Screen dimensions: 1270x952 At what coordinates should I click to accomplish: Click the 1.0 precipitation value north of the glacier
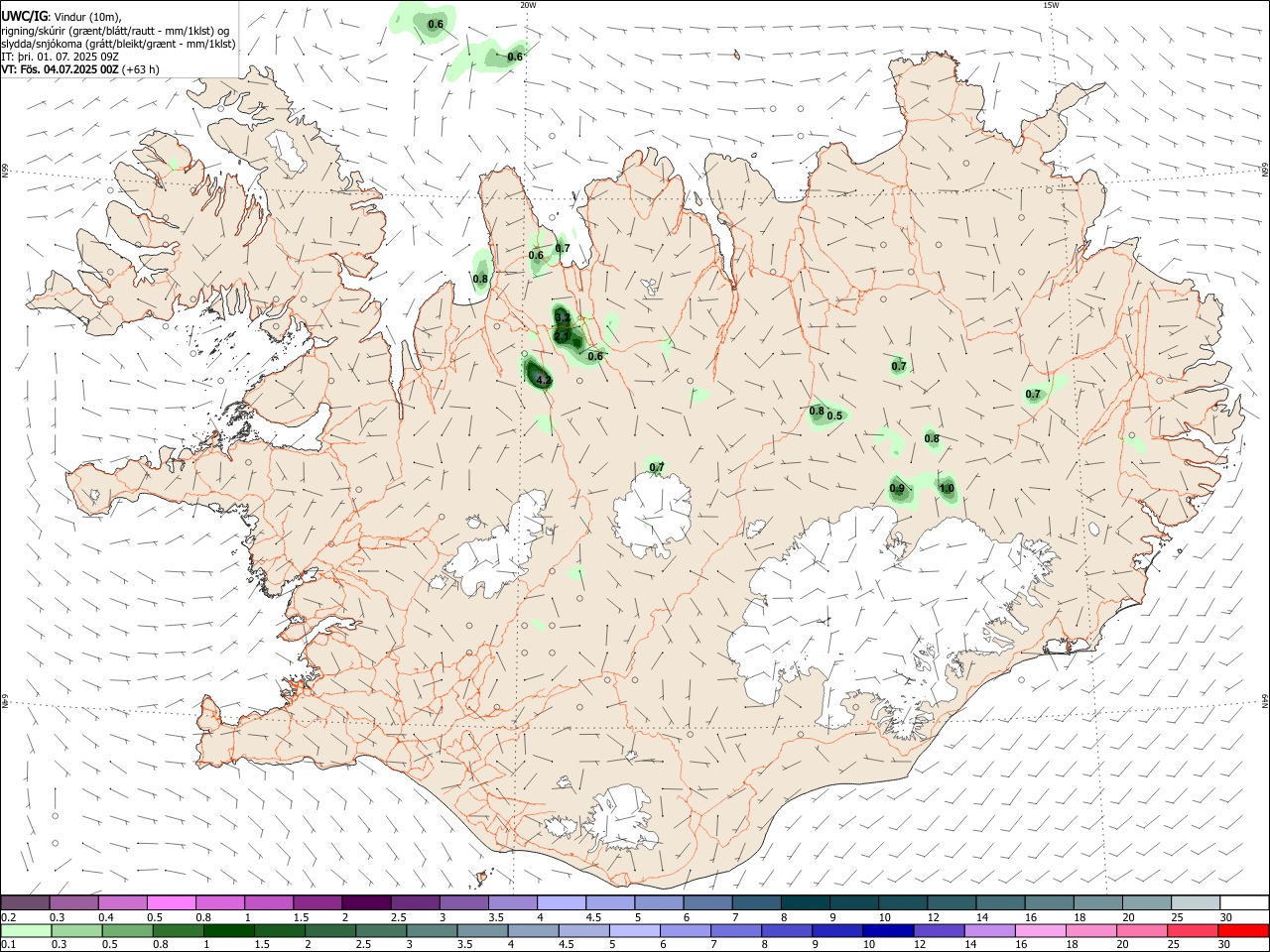point(947,488)
